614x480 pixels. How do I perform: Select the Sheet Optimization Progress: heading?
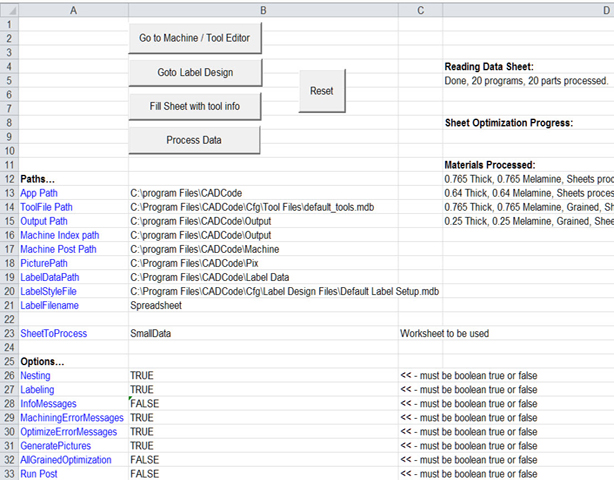pos(509,123)
